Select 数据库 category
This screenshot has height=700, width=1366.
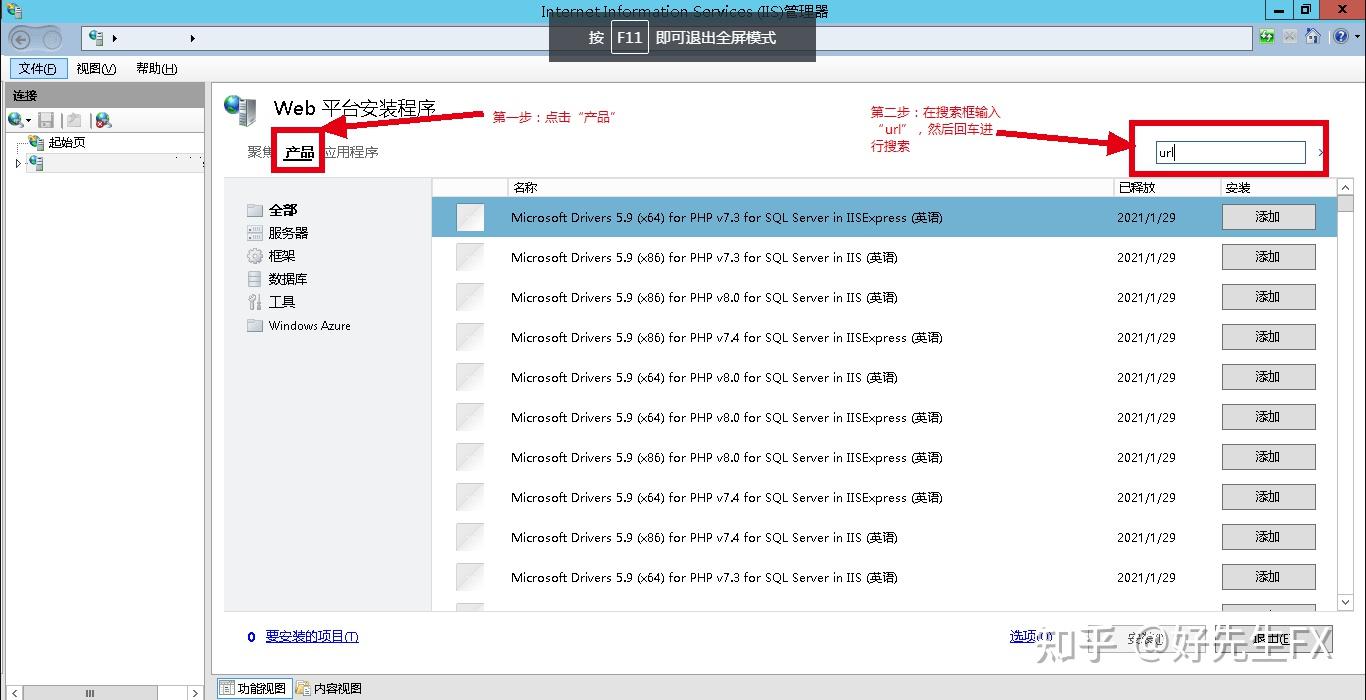pyautogui.click(x=288, y=279)
